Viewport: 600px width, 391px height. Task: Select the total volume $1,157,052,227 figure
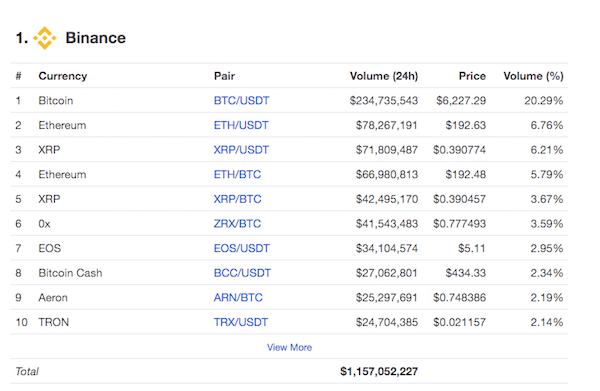tap(379, 371)
